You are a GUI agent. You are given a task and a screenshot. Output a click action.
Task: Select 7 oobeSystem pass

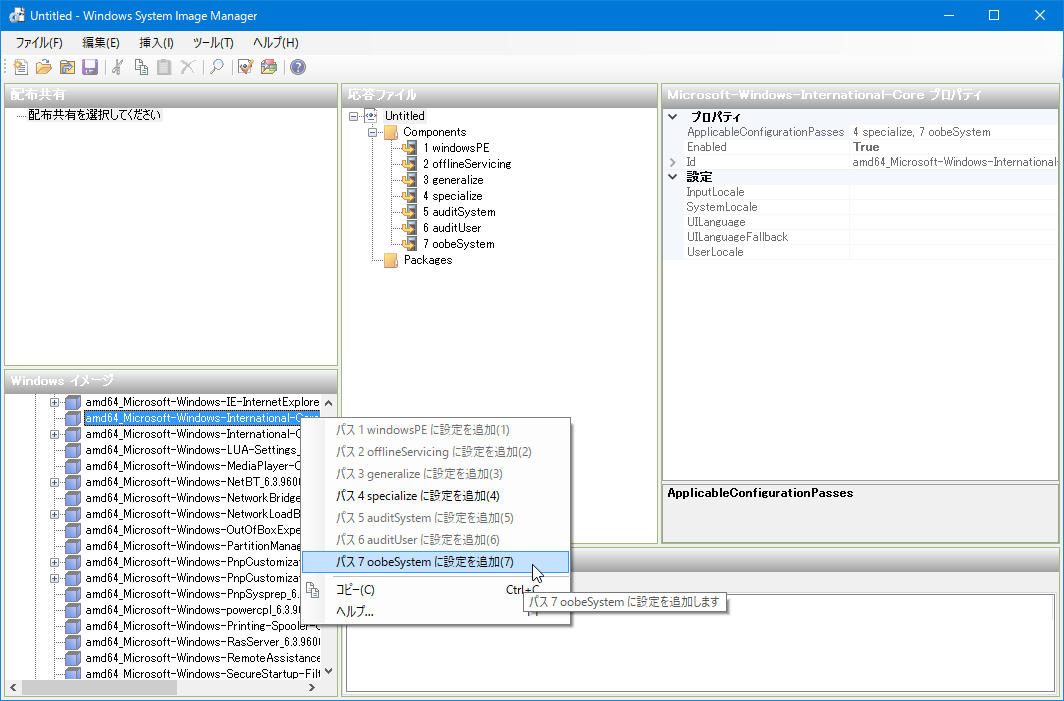coord(458,244)
